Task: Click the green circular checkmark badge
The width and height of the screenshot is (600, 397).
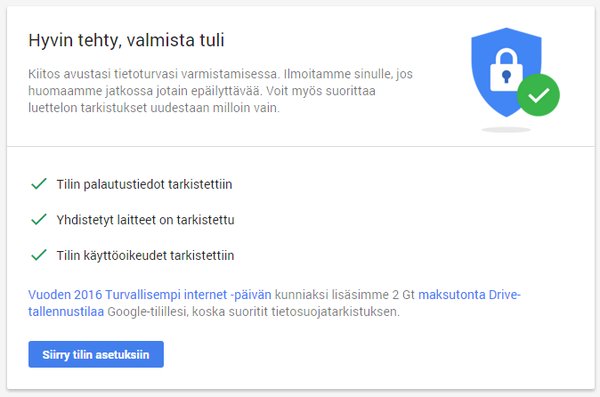Action: (538, 95)
